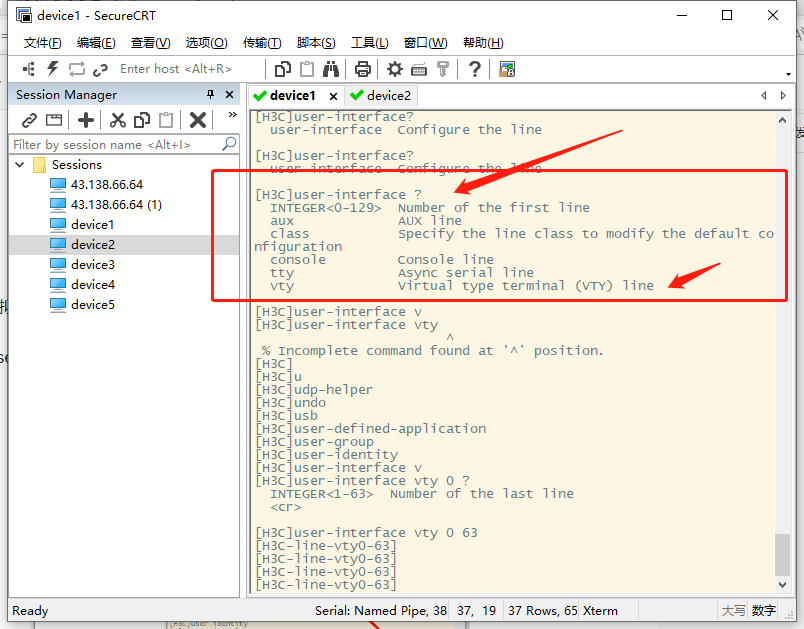Click the Help question mark icon
This screenshot has width=804, height=629.
tap(475, 69)
